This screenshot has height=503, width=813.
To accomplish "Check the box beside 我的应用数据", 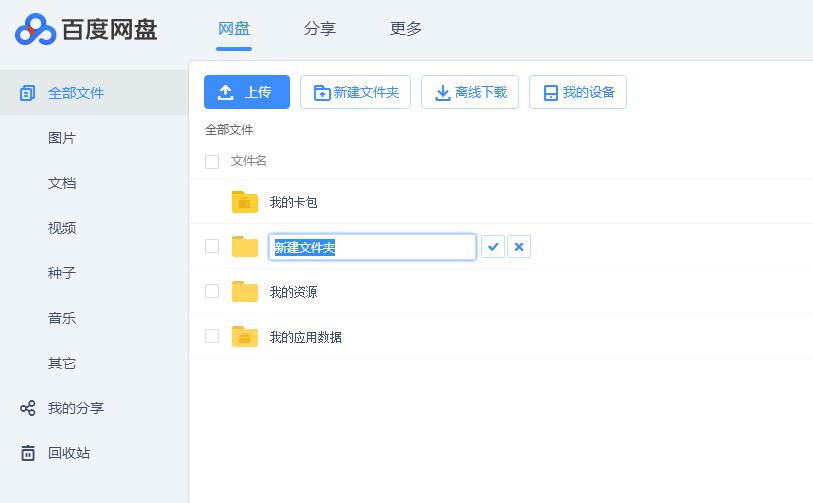I will [x=212, y=336].
